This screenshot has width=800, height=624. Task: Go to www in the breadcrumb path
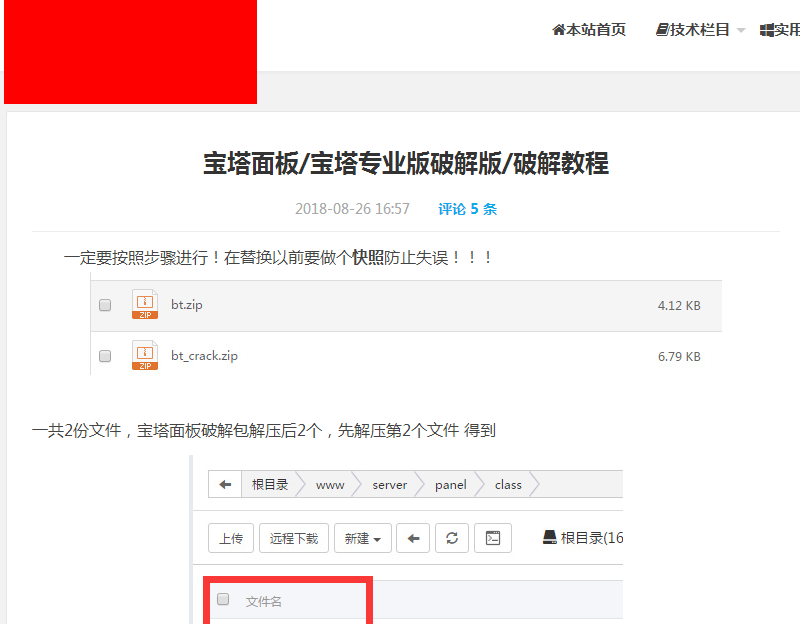point(330,485)
